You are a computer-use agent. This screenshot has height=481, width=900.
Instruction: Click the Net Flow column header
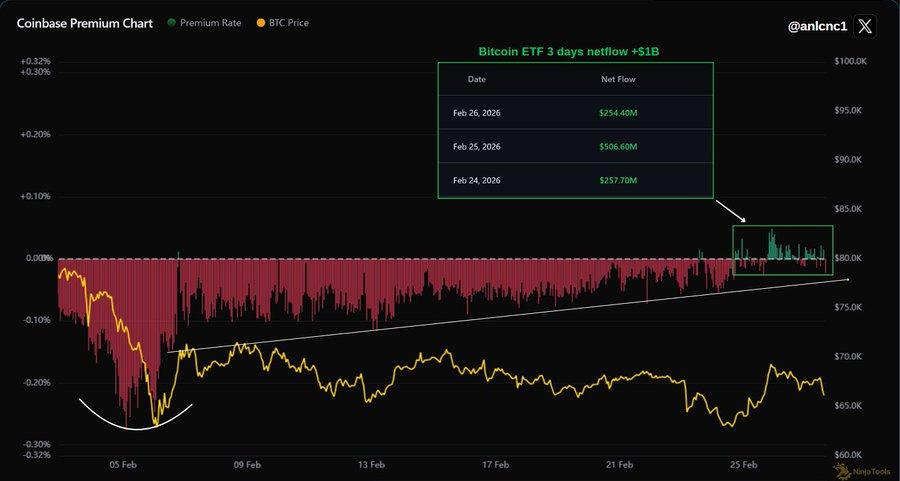tap(618, 79)
